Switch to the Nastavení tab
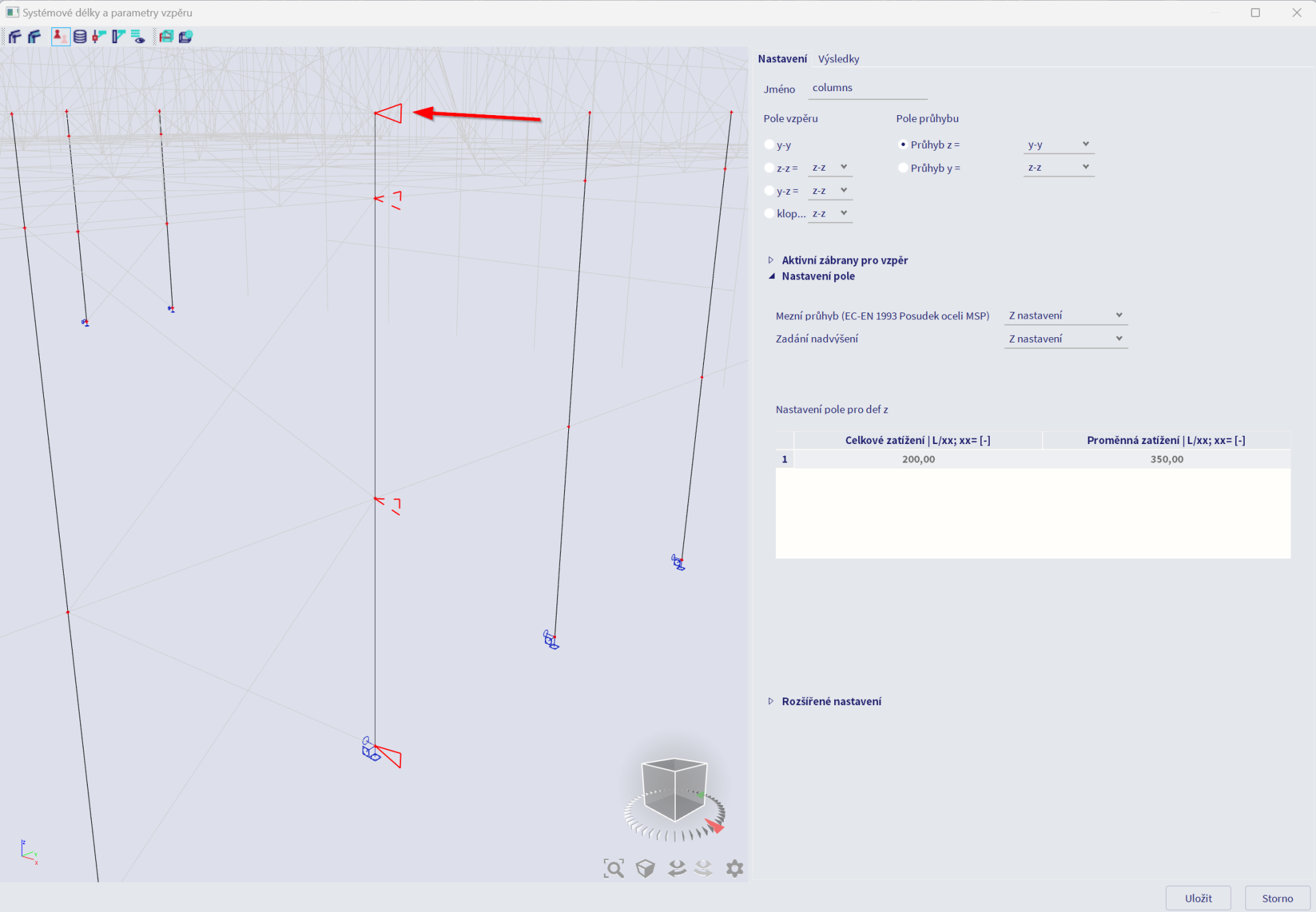This screenshot has height=912, width=1316. click(782, 59)
